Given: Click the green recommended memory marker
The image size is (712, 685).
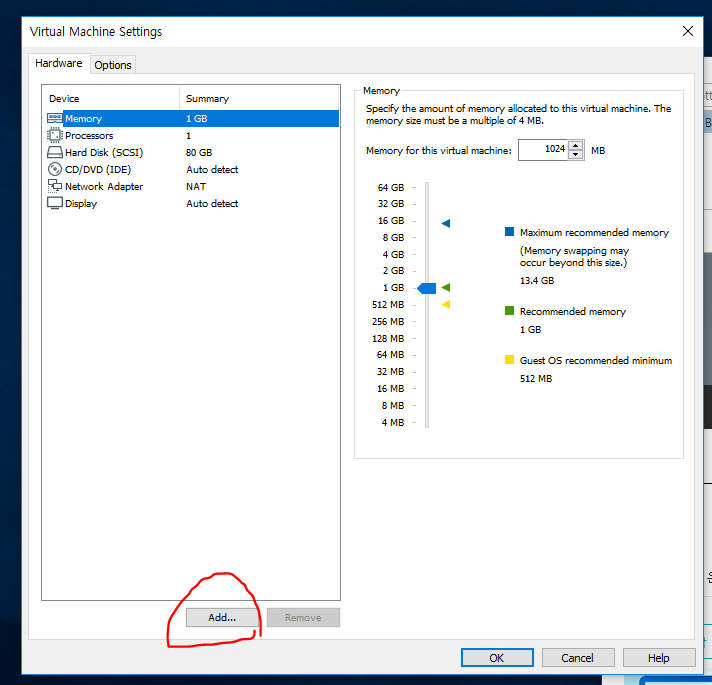Looking at the screenshot, I should tap(446, 287).
